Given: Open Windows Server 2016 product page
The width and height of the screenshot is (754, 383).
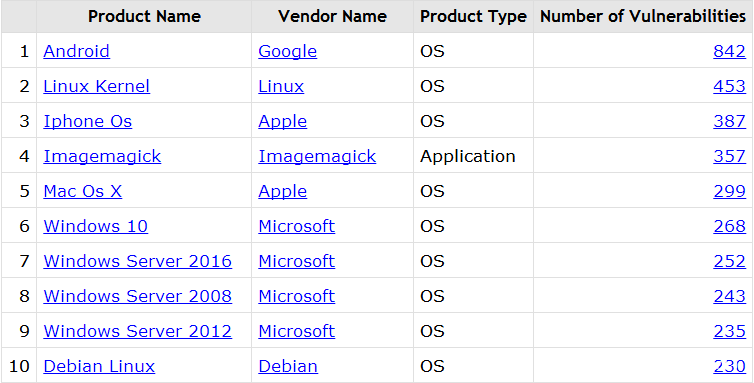Looking at the screenshot, I should (x=138, y=261).
